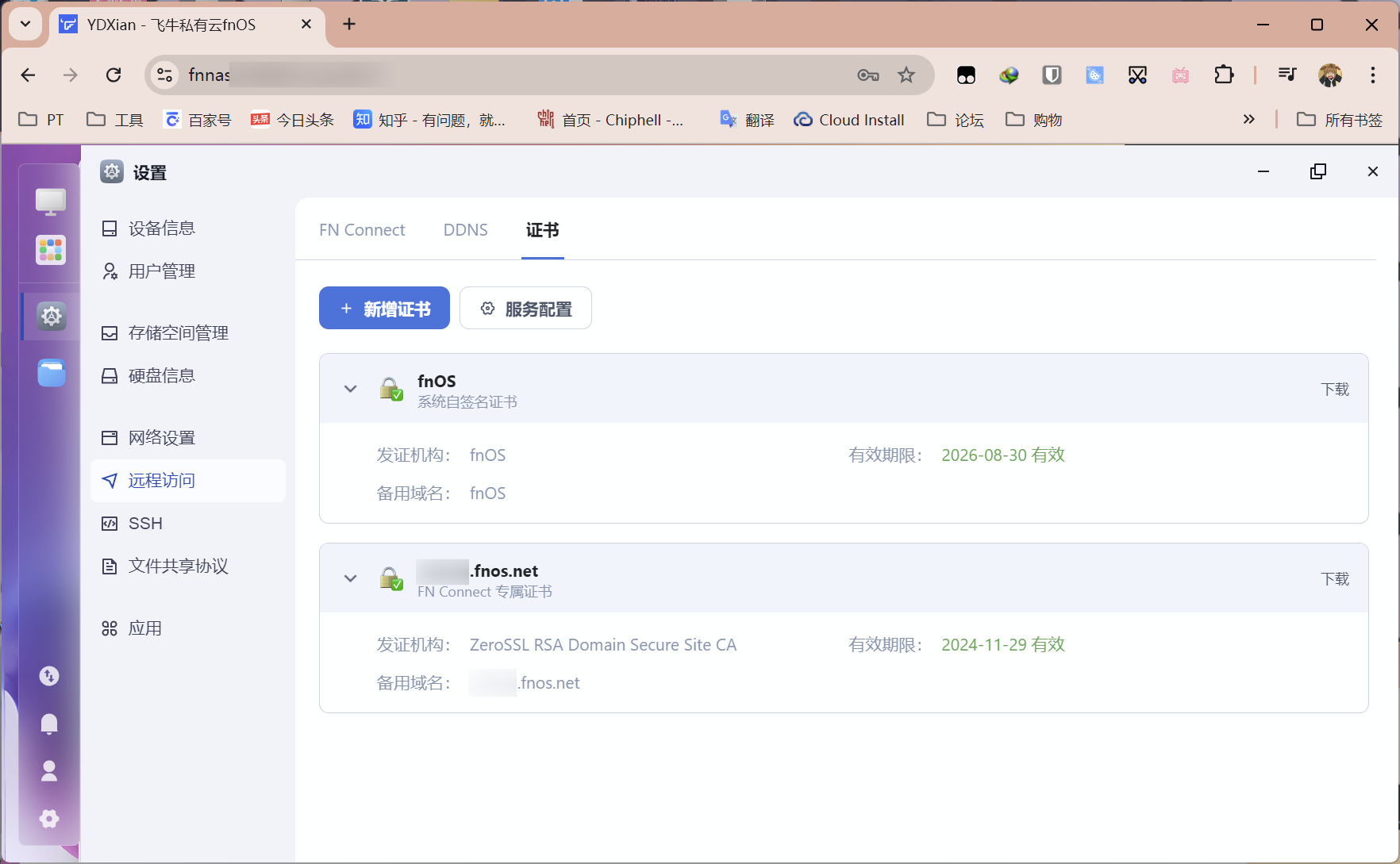Open the 今日头条 bookmark
This screenshot has height=864, width=1400.
(293, 120)
